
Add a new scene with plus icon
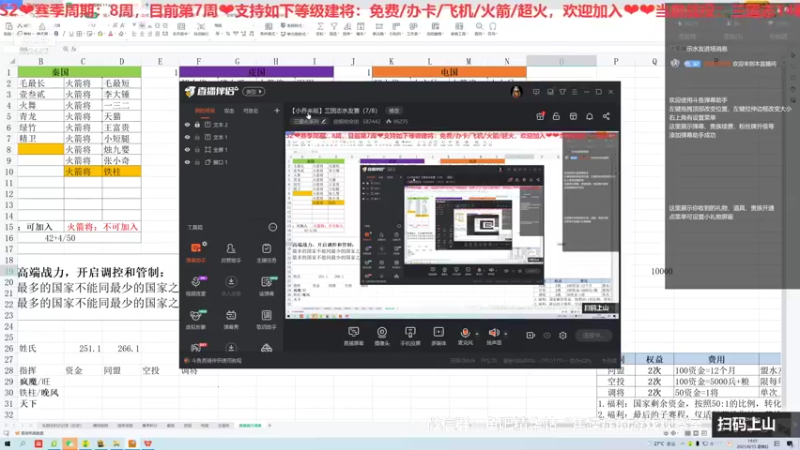pos(277,110)
